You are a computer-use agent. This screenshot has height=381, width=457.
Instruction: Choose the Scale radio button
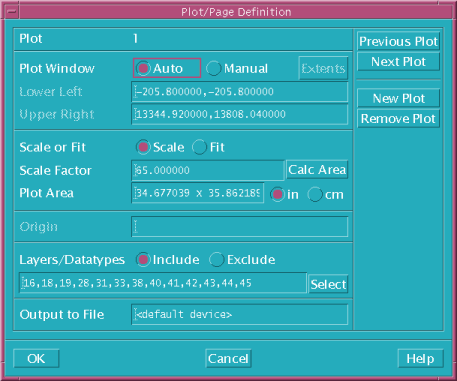point(161,147)
